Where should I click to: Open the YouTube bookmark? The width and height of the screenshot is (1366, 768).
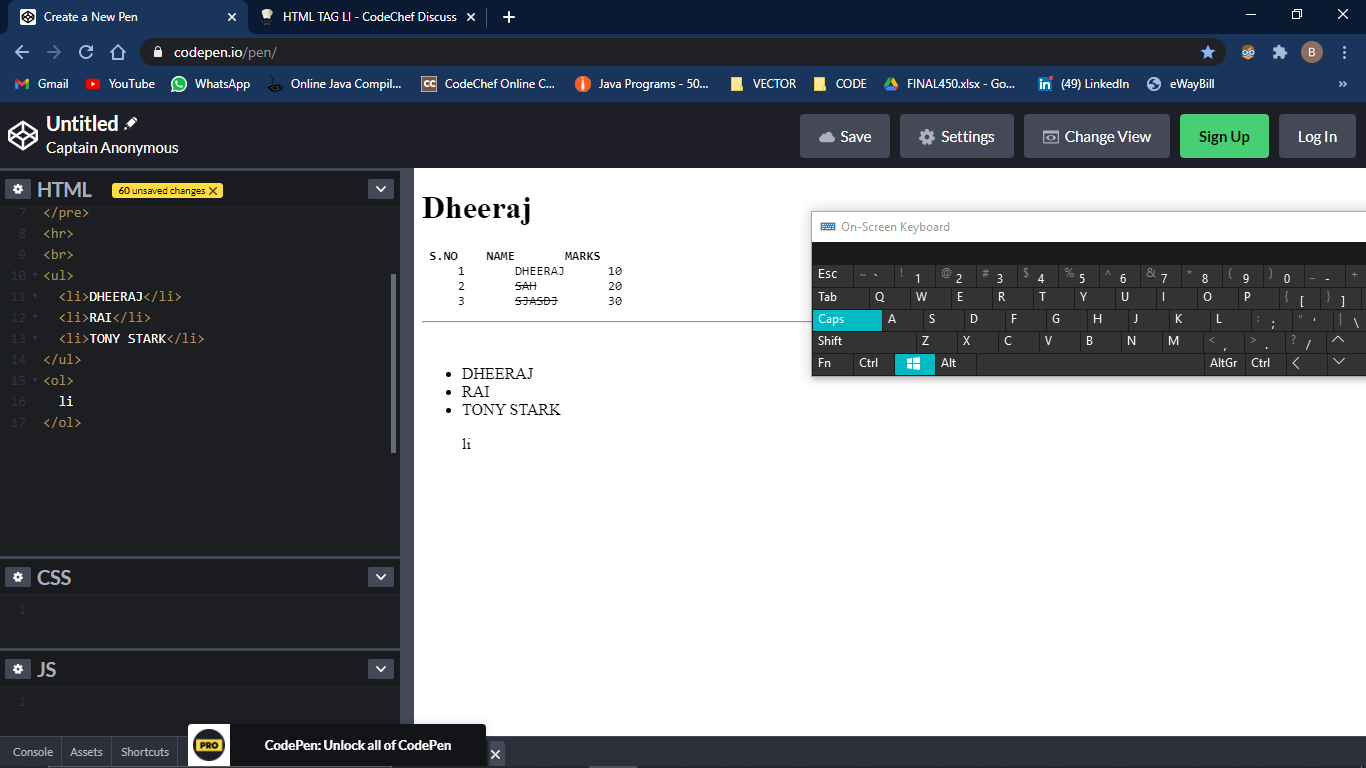coord(119,84)
